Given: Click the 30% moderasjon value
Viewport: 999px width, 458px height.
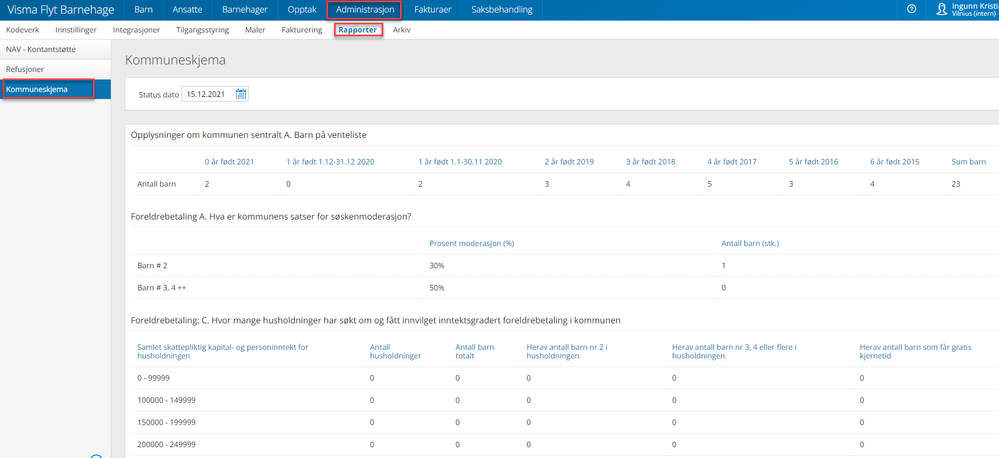Looking at the screenshot, I should tap(437, 265).
